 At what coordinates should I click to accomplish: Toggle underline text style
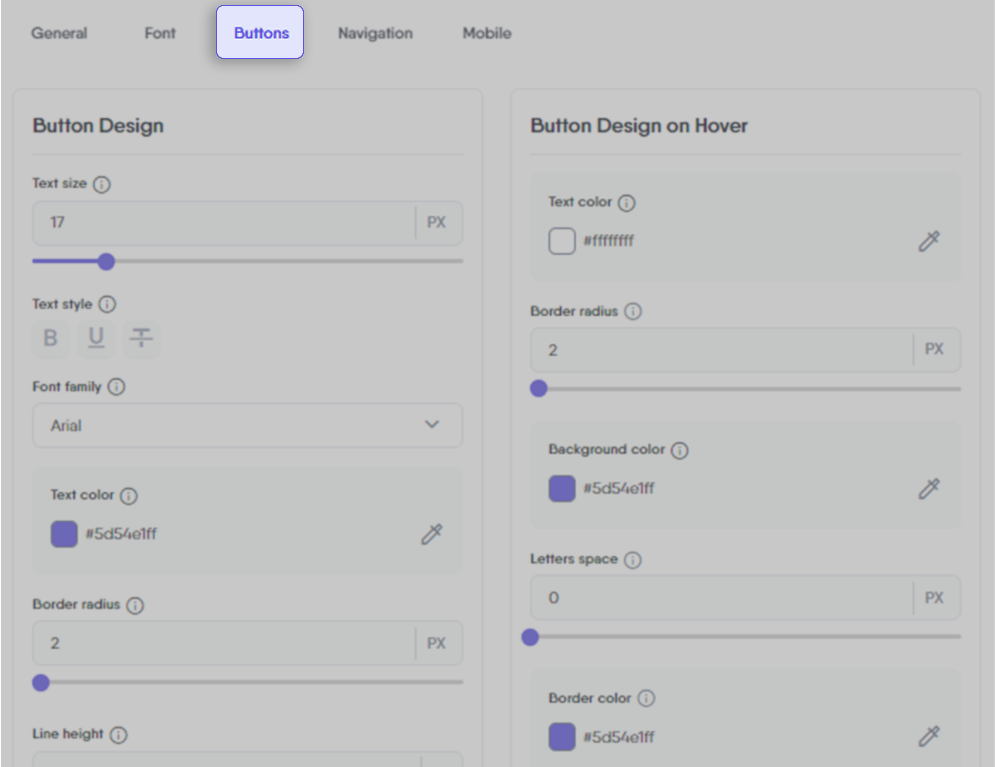[x=96, y=338]
